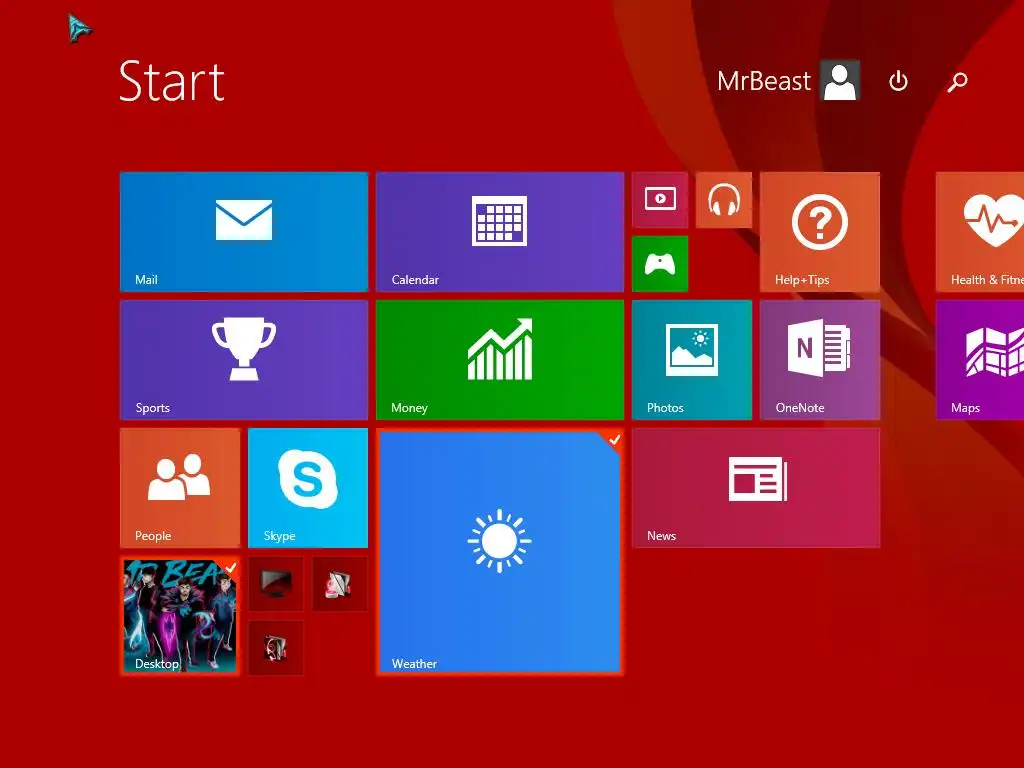Open the purple Maps tile

tap(980, 360)
